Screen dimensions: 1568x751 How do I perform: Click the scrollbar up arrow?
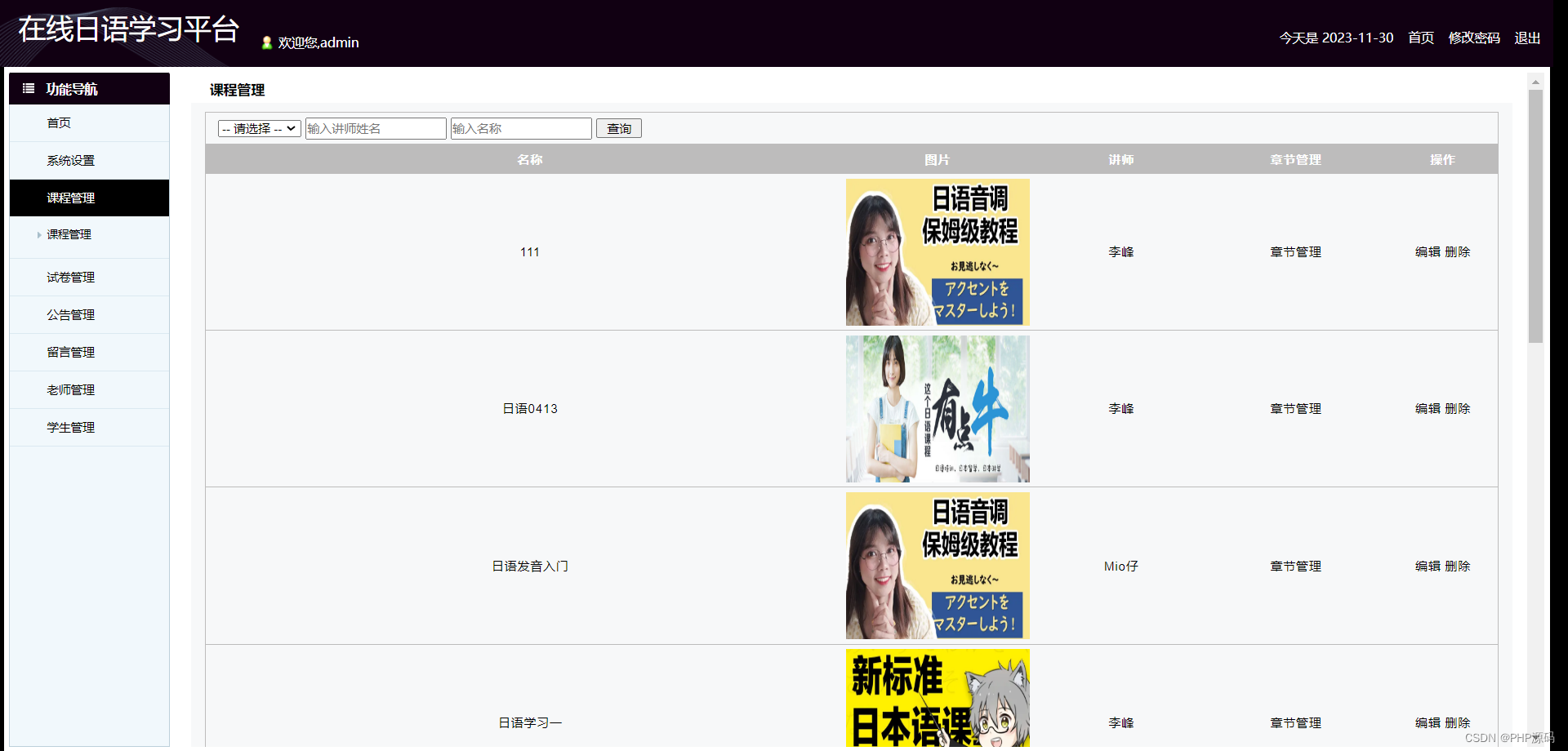[1535, 82]
